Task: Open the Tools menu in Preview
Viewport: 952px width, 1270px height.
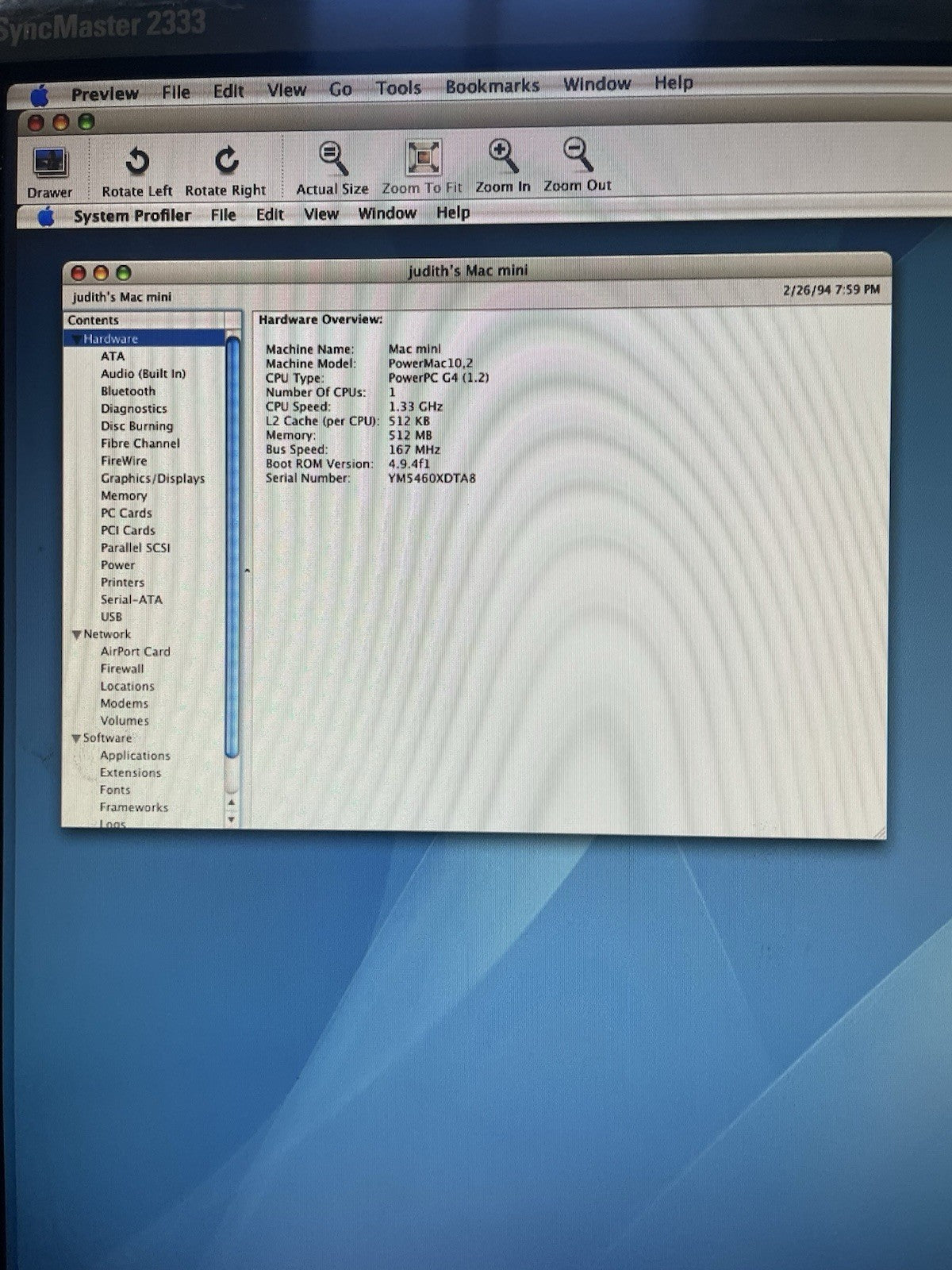Action: tap(398, 88)
